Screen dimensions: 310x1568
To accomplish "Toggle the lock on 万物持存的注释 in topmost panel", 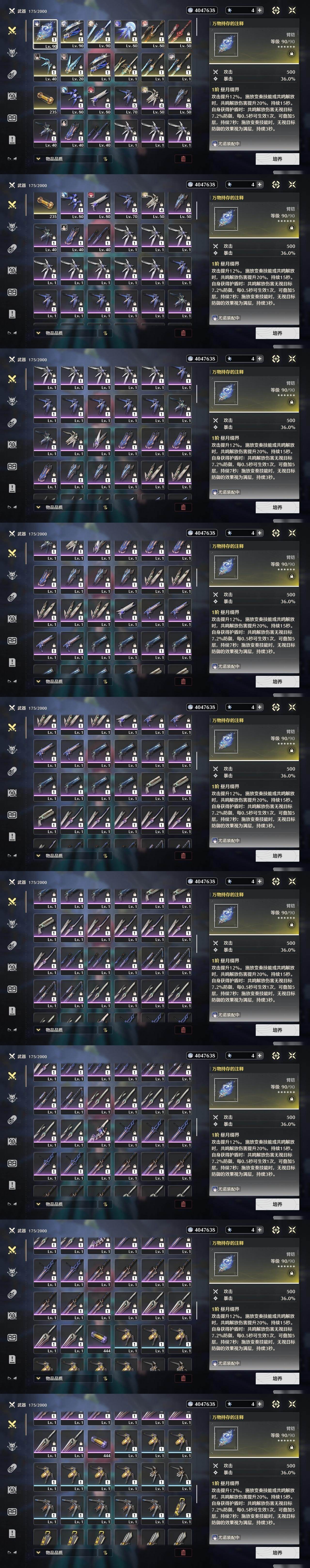I will pyautogui.click(x=291, y=53).
